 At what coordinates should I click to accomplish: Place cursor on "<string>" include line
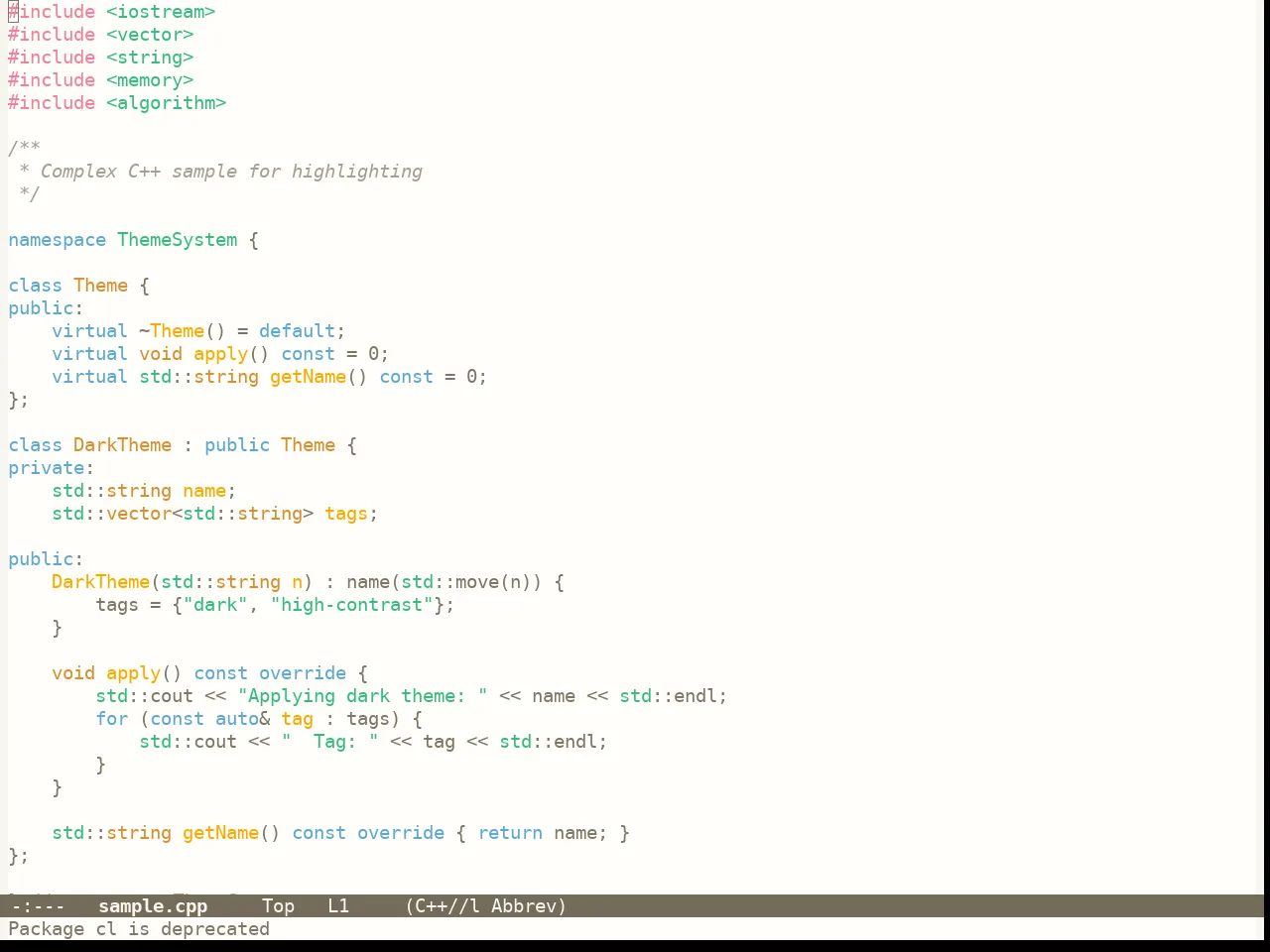click(x=150, y=58)
